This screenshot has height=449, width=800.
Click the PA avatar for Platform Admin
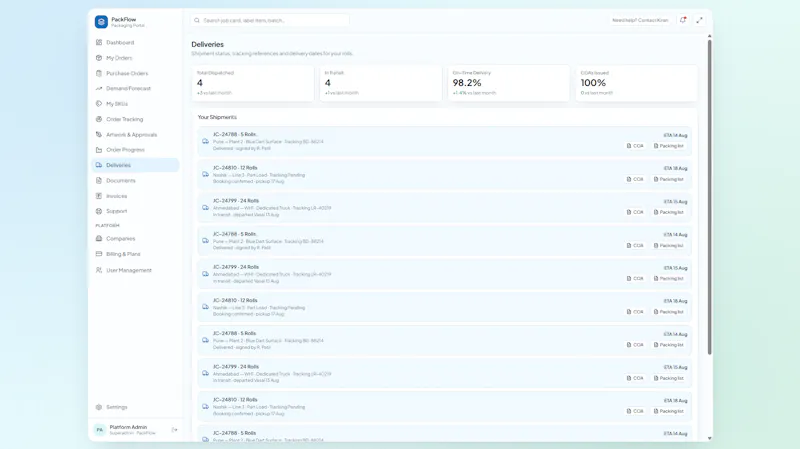(99, 430)
